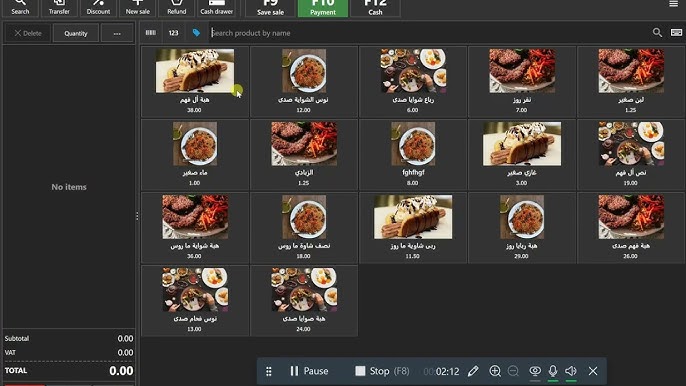The image size is (686, 386).
Task: Add the product priced 11.50
Action: point(413,228)
